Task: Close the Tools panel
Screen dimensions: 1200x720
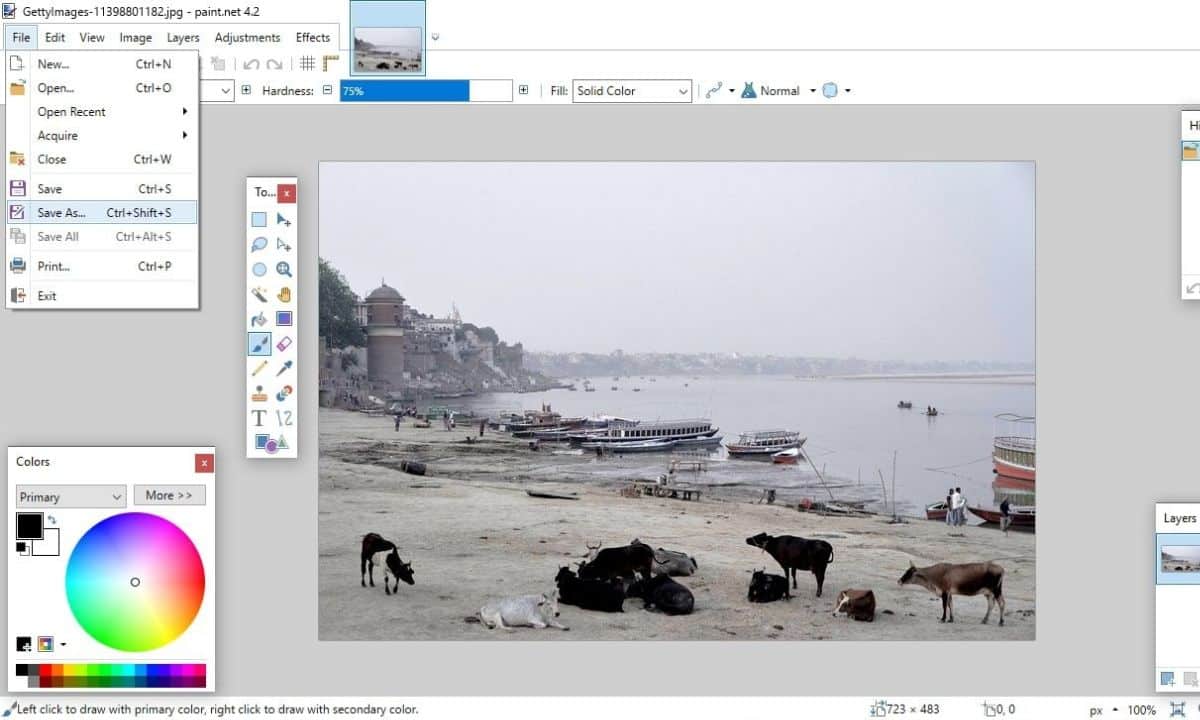Action: click(x=287, y=192)
